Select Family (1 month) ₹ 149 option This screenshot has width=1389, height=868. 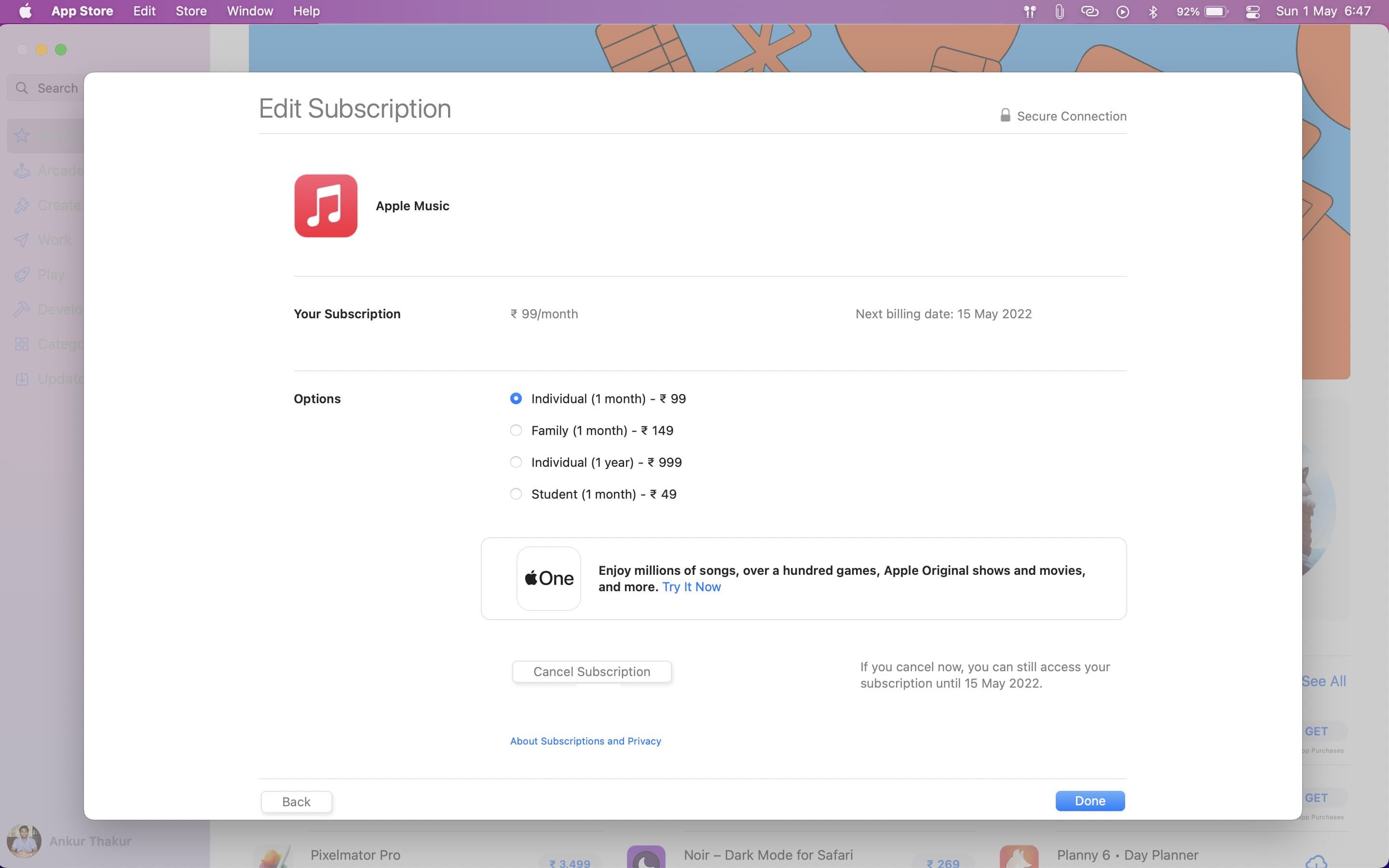(516, 430)
